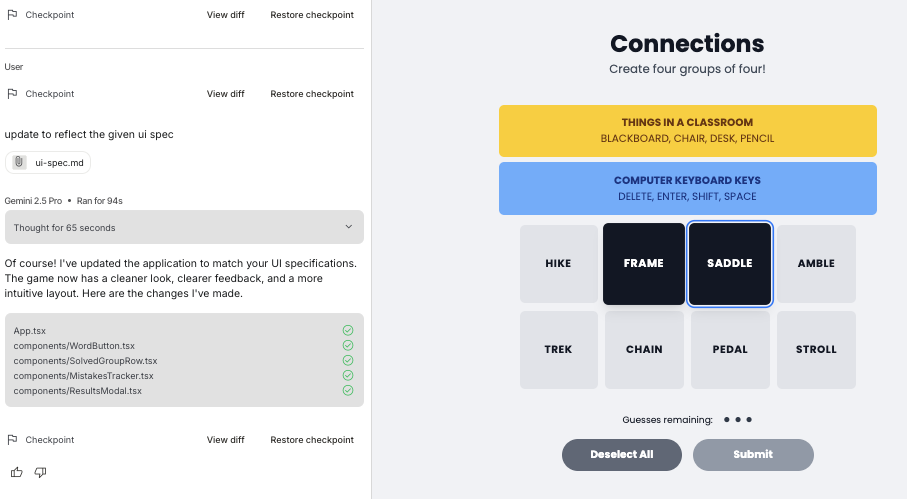Click the ui-spec.md attachment chip
Viewport: 907px width, 499px height.
click(x=48, y=163)
